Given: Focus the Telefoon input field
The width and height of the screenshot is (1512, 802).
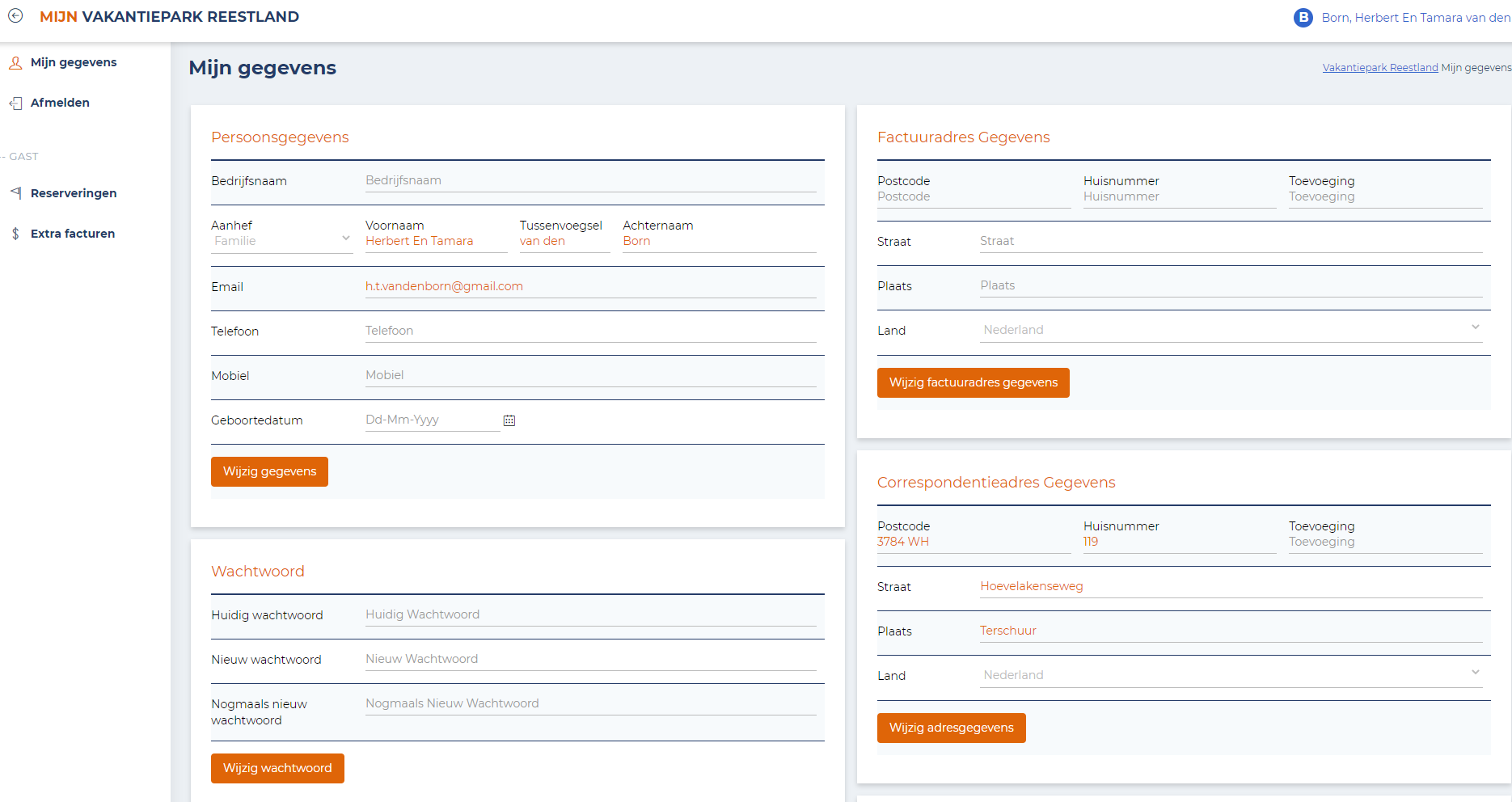Looking at the screenshot, I should (590, 331).
